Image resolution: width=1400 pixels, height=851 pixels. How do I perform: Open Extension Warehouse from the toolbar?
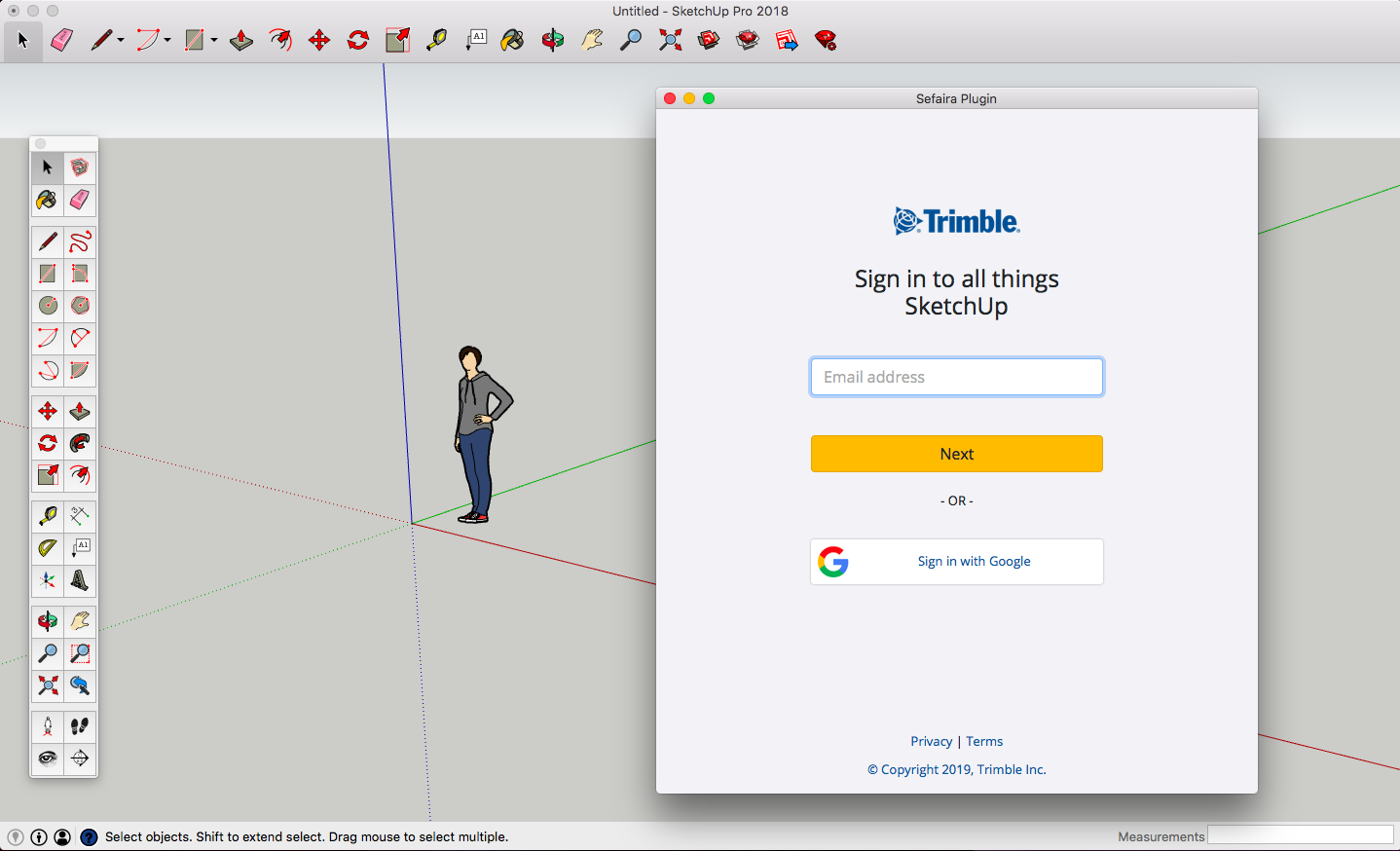pyautogui.click(x=748, y=40)
